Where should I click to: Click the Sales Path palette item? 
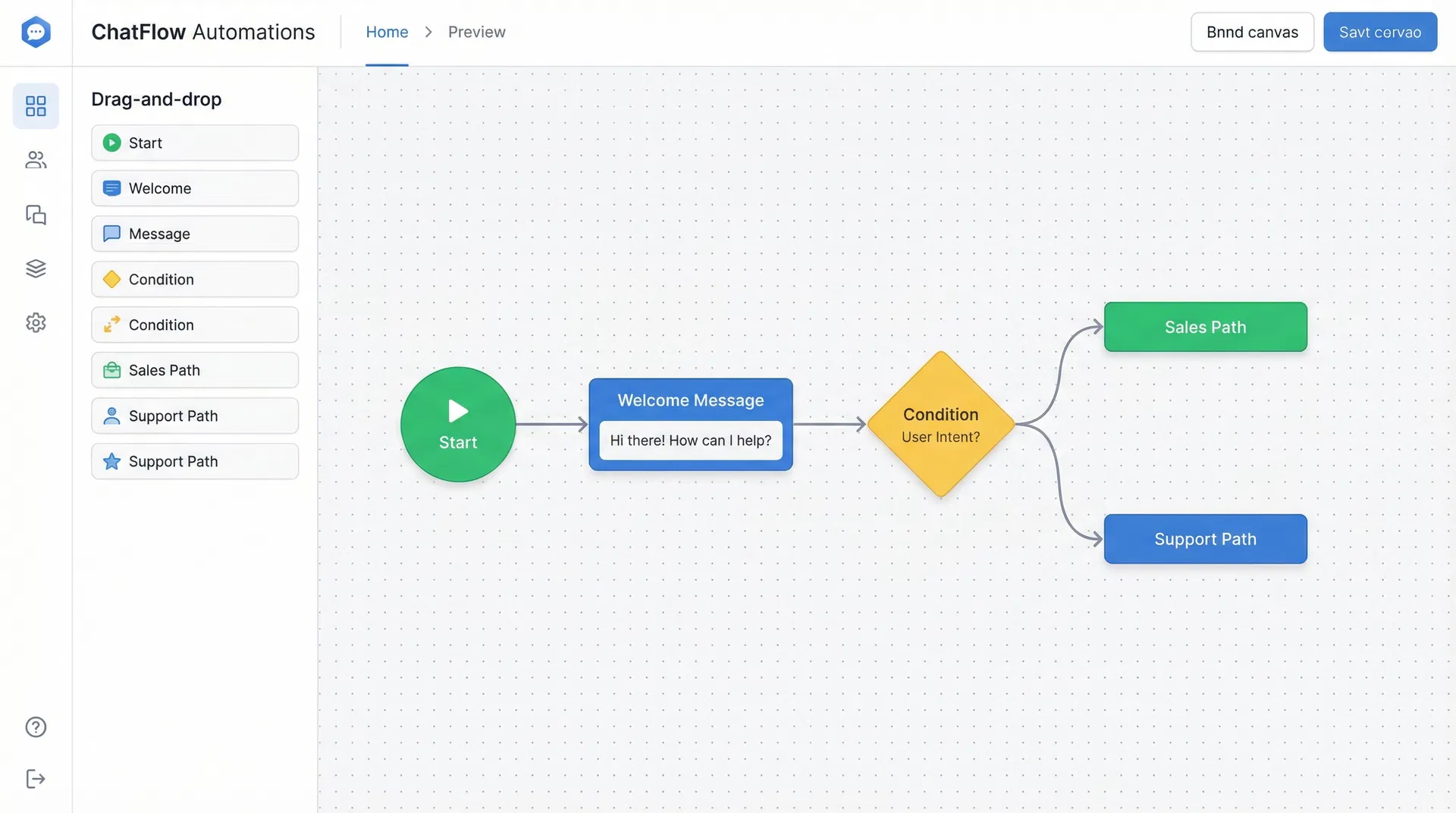[194, 370]
